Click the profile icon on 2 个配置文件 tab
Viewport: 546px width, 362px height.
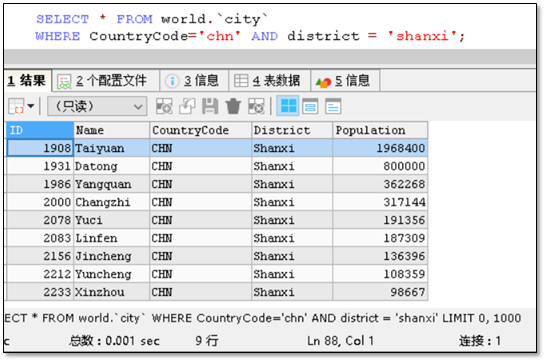(x=64, y=81)
